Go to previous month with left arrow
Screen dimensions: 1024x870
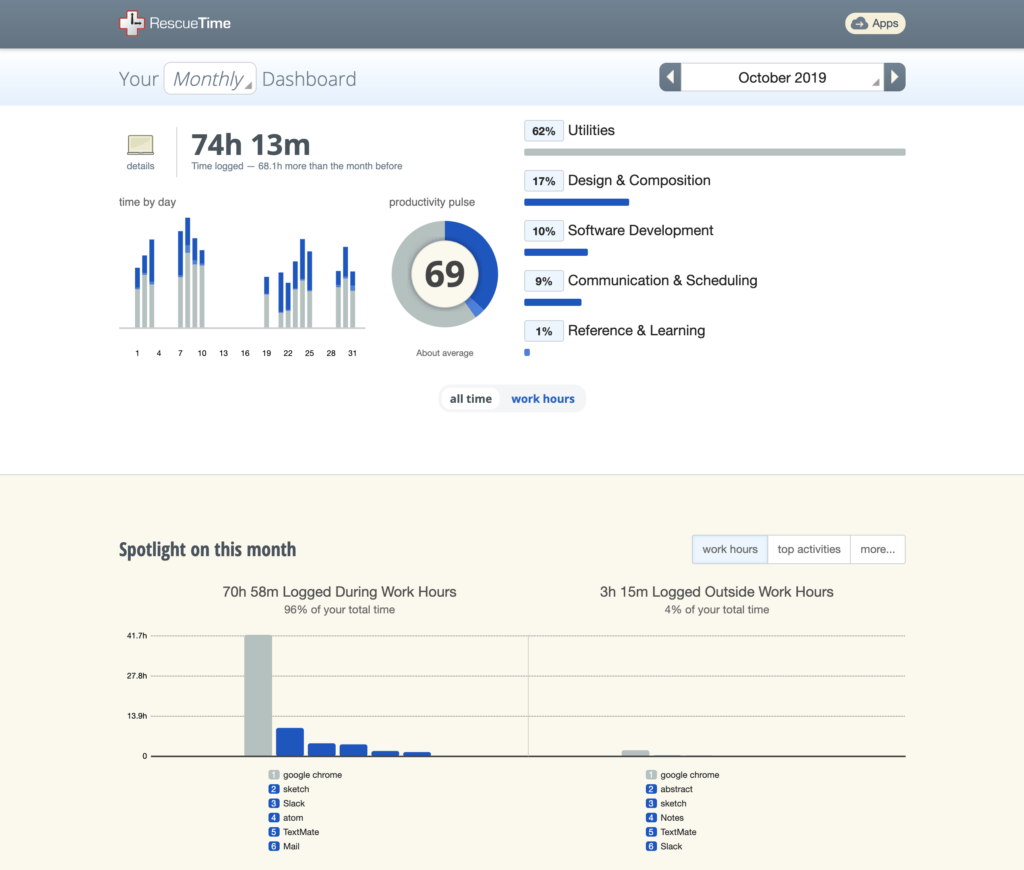pos(669,77)
